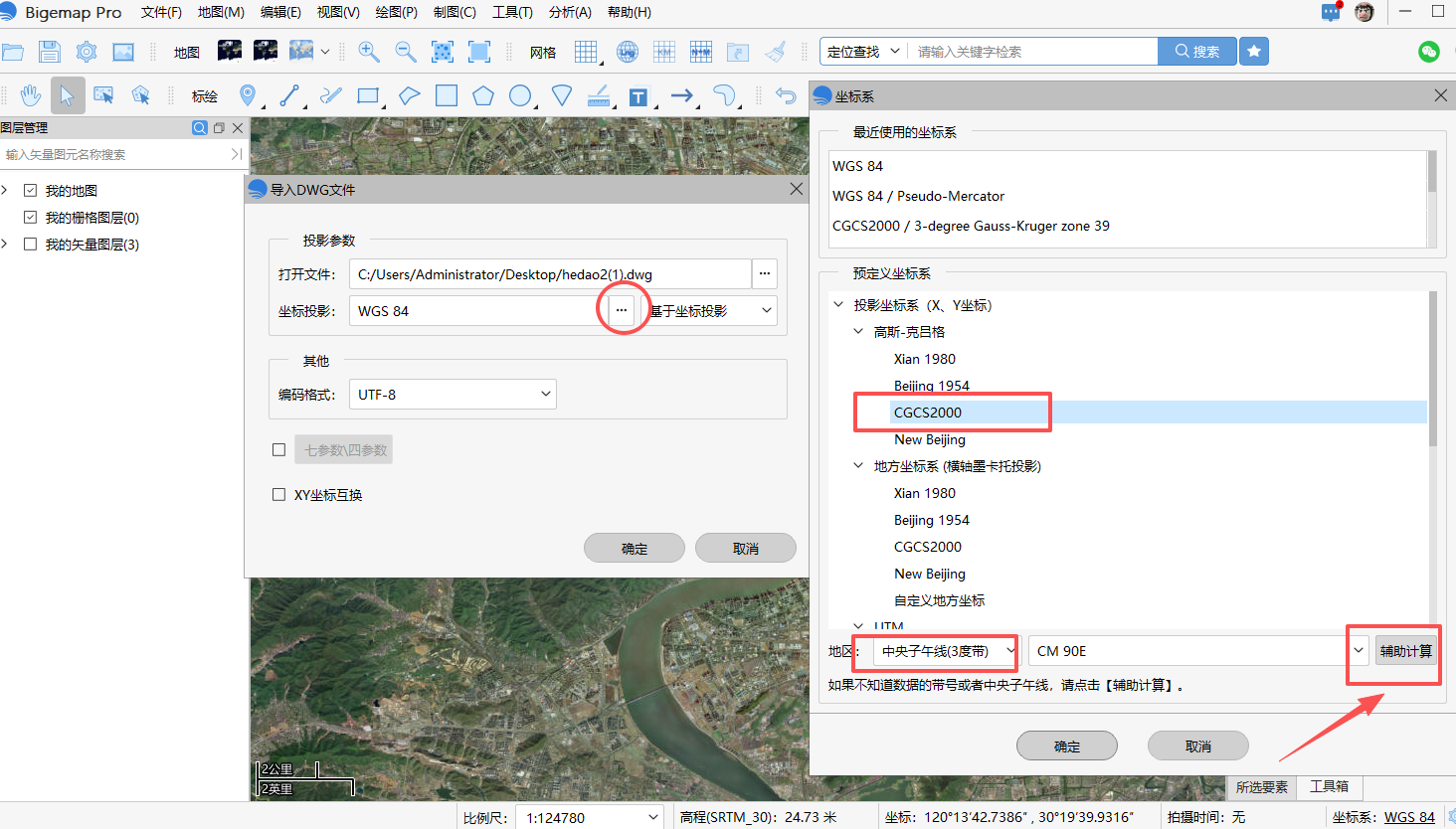
Task: Select the placemark pin tool
Action: (x=248, y=95)
